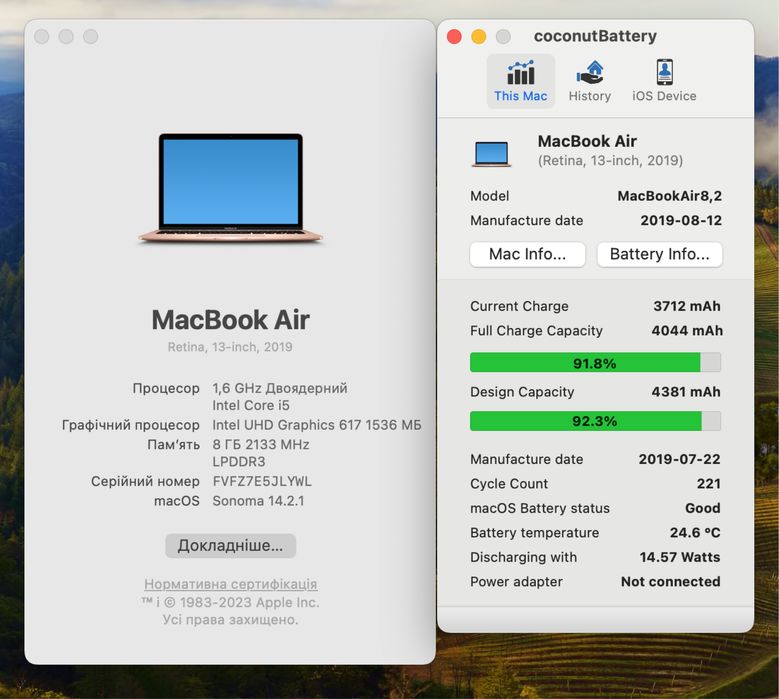Click the coconutBattery window title
779x699 pixels.
[x=595, y=36]
